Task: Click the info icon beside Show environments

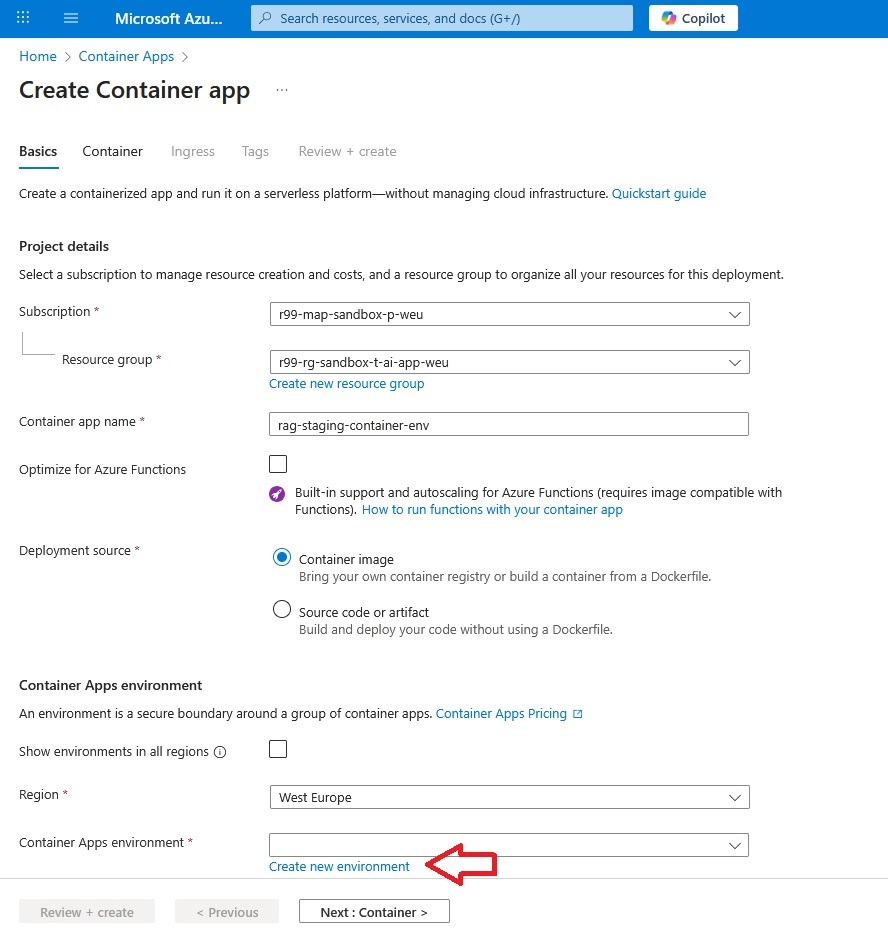Action: (x=220, y=751)
